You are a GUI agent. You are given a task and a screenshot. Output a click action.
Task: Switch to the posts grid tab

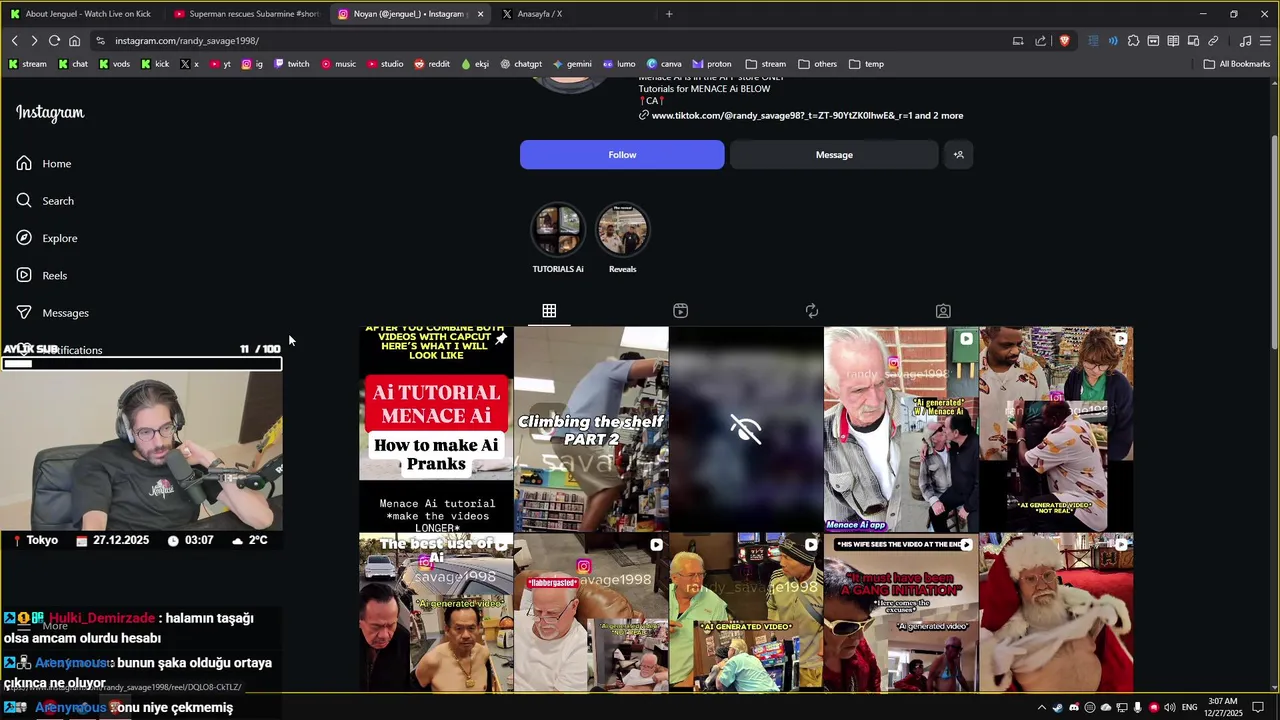click(x=549, y=311)
